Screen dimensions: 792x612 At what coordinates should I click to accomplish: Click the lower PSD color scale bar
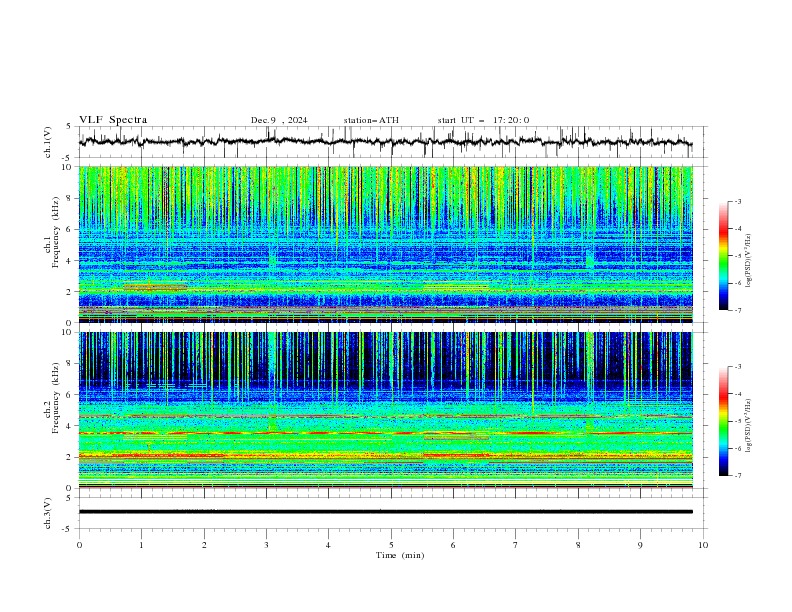click(723, 421)
